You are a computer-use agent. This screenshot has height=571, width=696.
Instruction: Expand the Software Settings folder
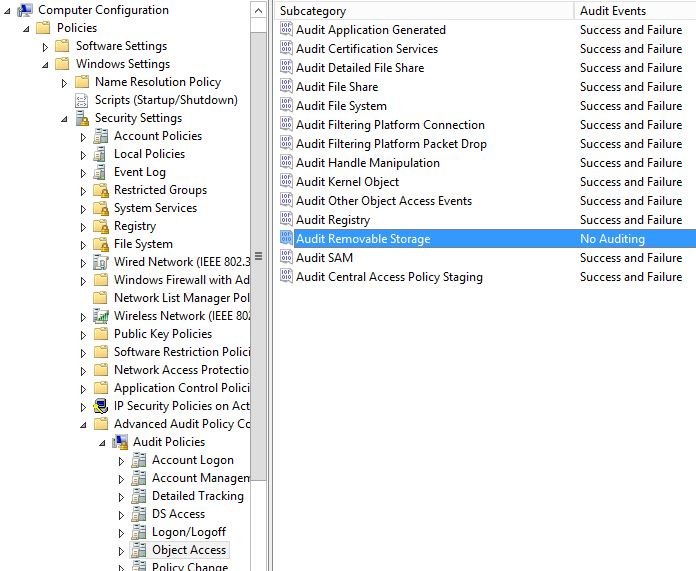46,46
